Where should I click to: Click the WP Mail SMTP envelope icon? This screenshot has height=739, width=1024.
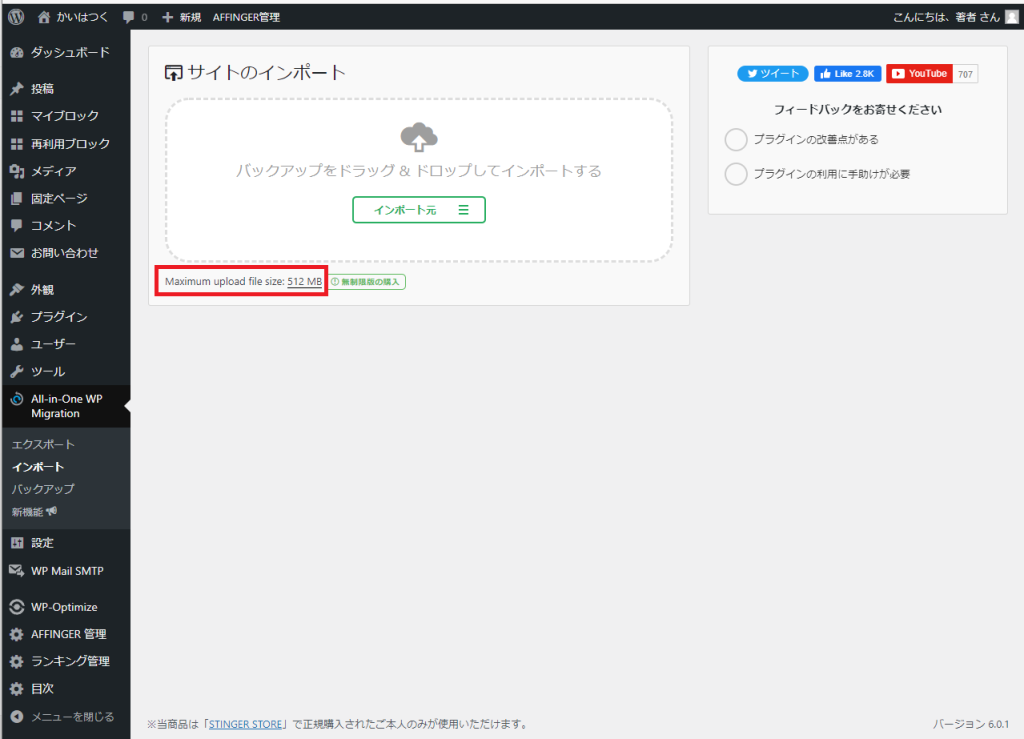[17, 571]
